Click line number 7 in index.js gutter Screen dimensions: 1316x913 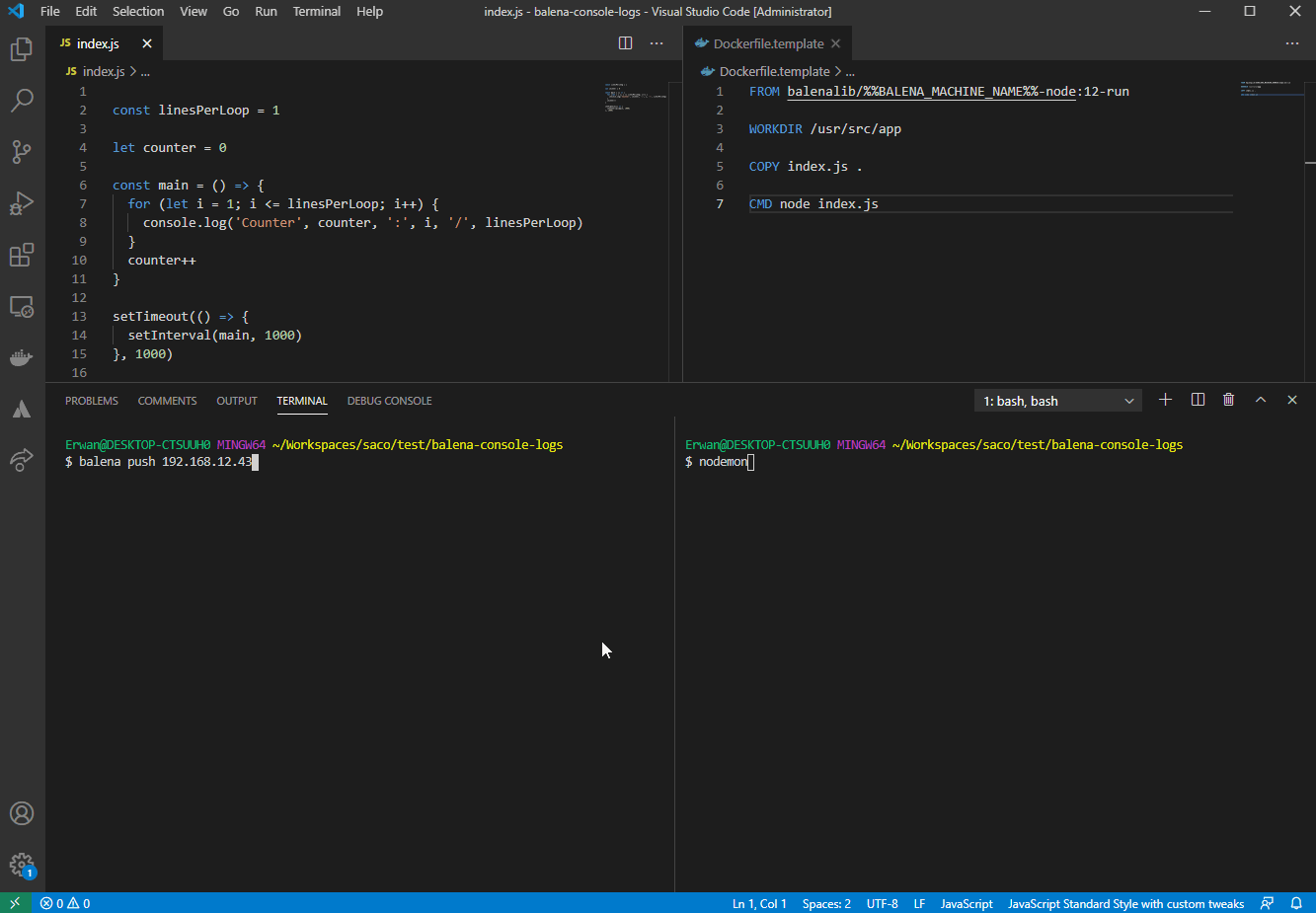(83, 204)
